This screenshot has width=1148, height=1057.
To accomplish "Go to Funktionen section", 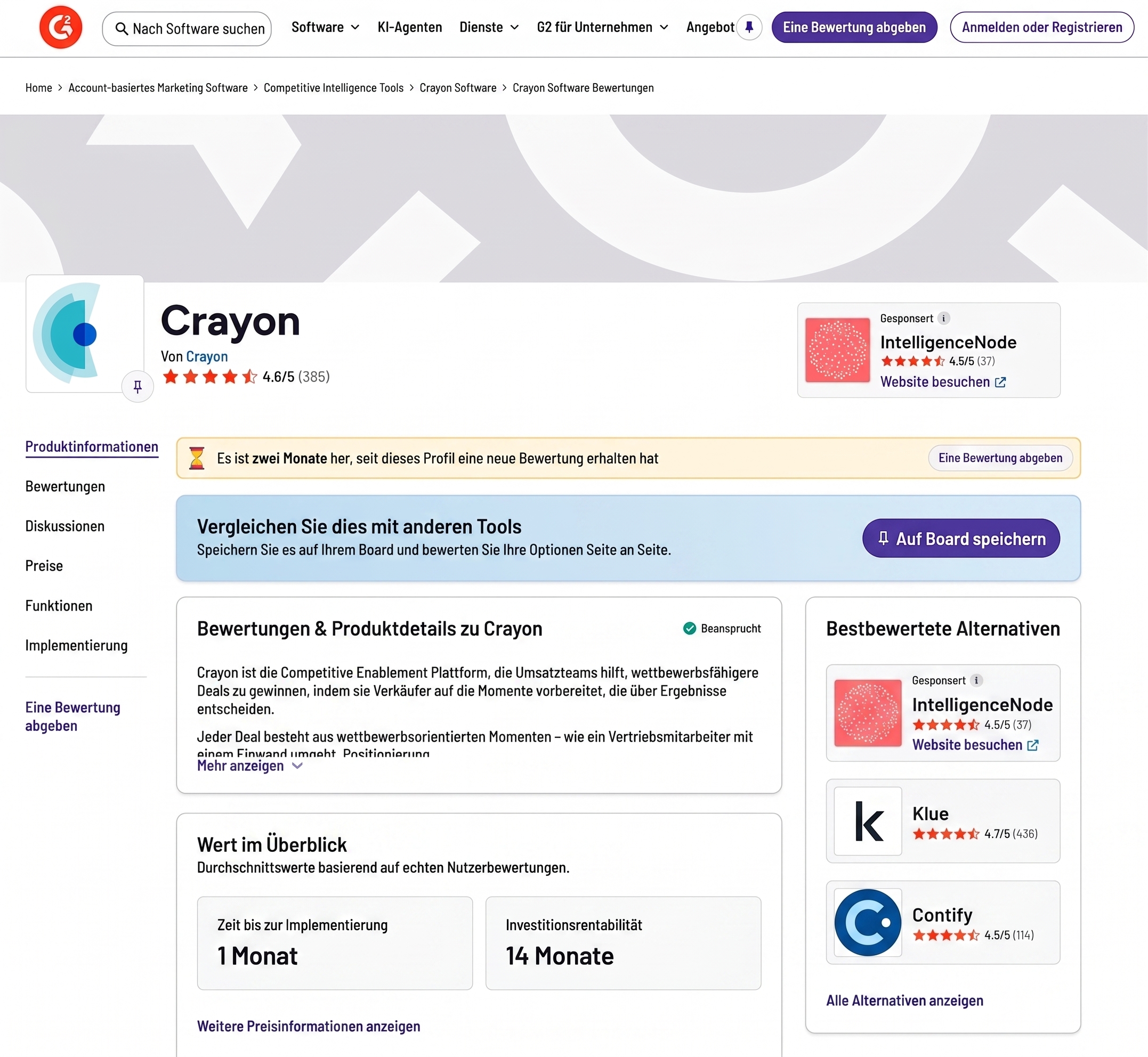I will pos(59,606).
